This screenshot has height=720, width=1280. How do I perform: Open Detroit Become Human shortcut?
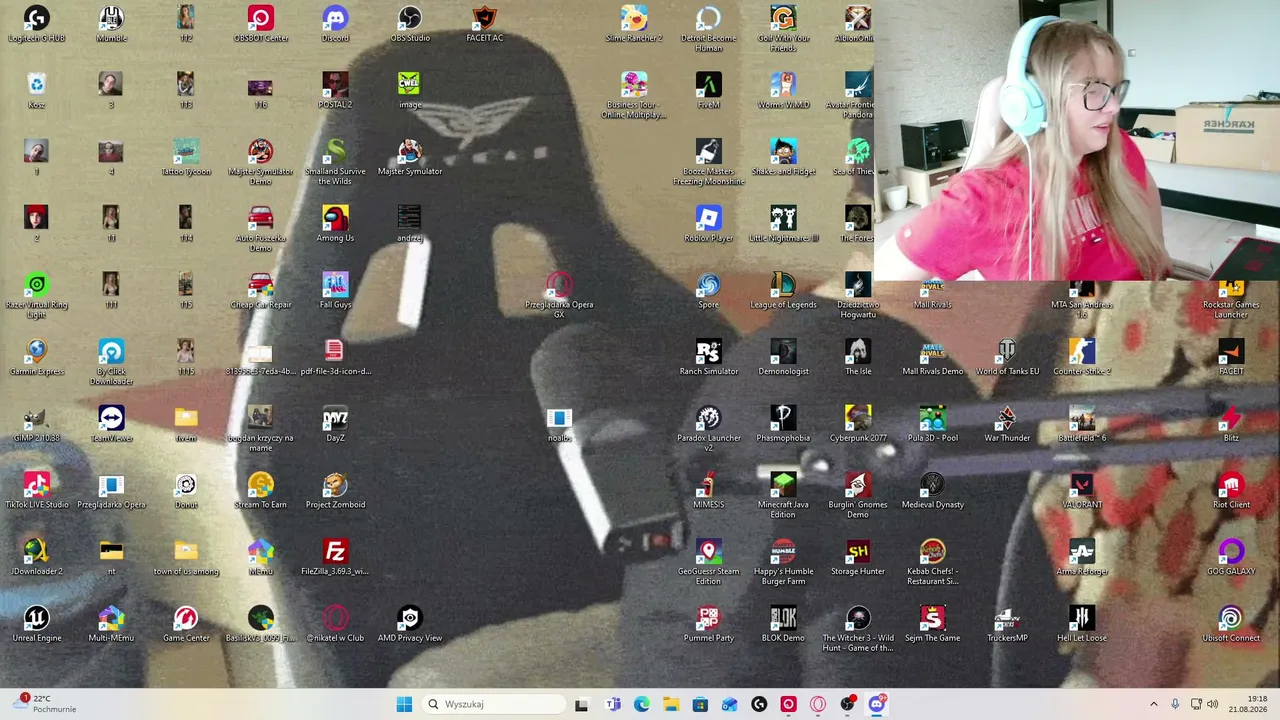tap(708, 30)
